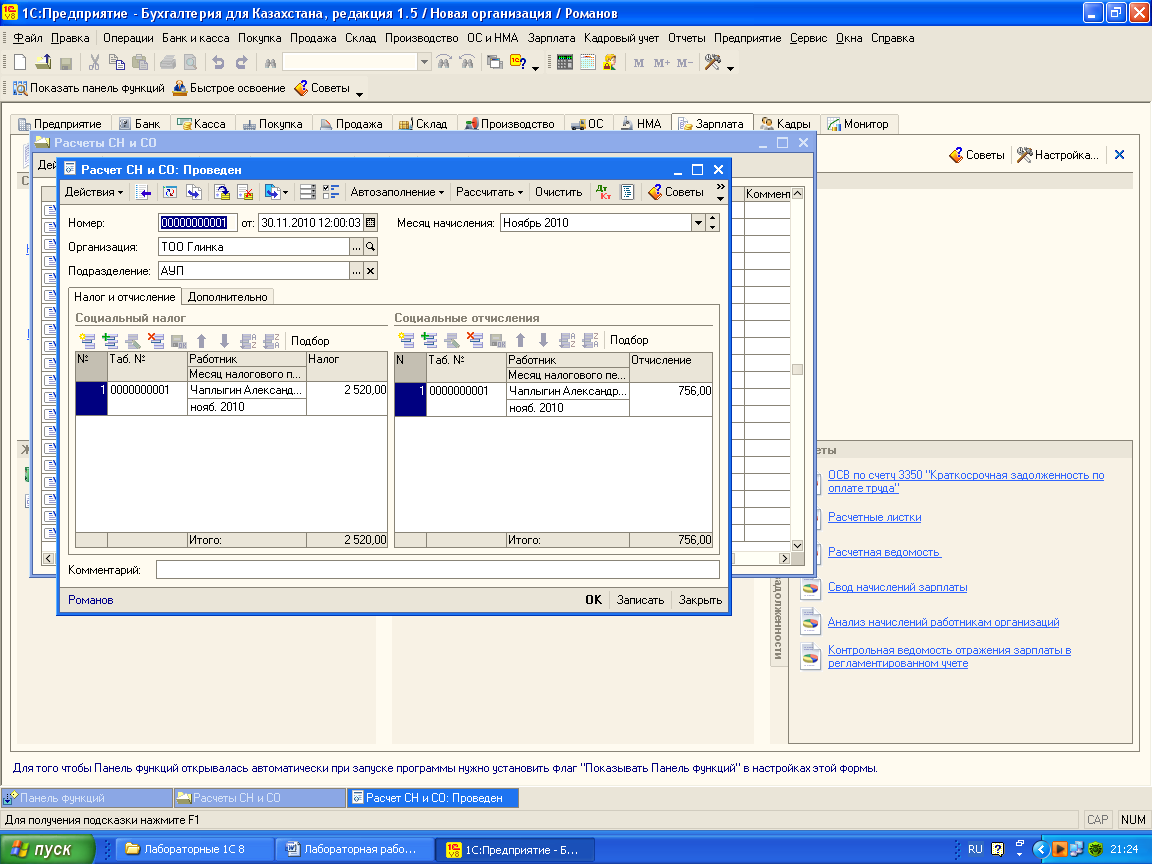Move row up in Социальный налог table

pyautogui.click(x=201, y=341)
